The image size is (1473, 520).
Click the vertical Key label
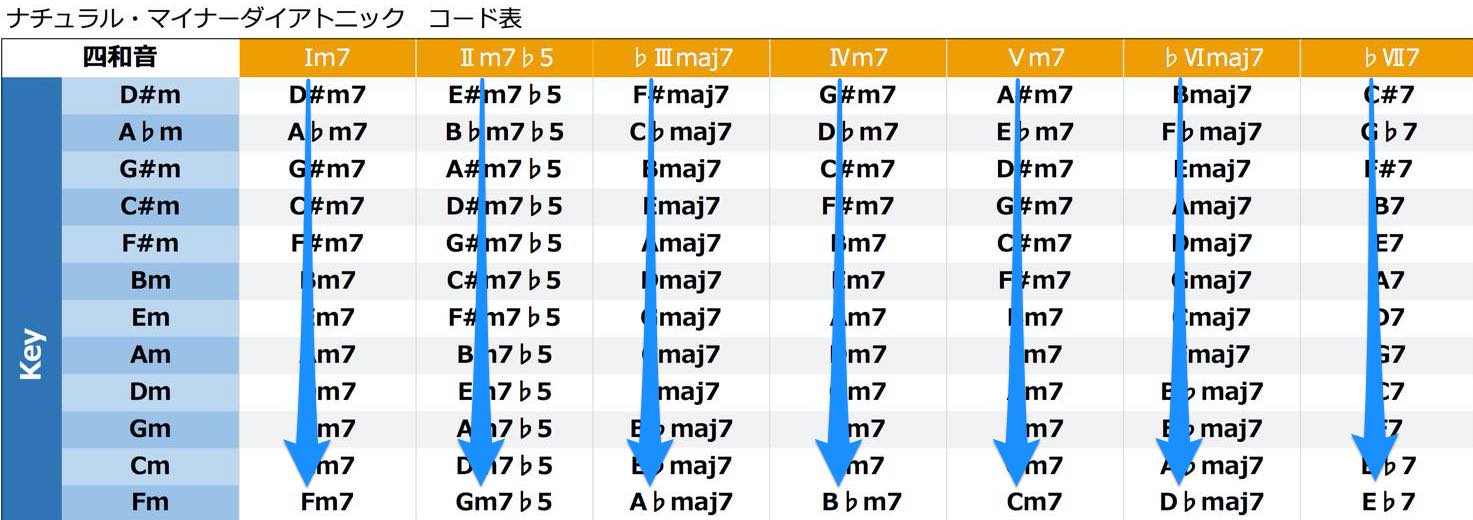pyautogui.click(x=31, y=354)
